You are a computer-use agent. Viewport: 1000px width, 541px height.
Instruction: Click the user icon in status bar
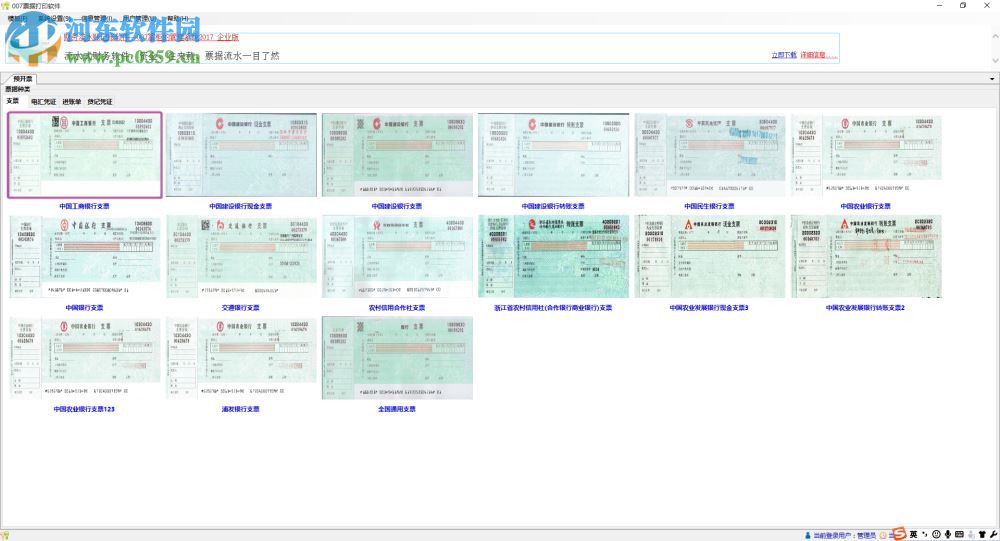807,535
